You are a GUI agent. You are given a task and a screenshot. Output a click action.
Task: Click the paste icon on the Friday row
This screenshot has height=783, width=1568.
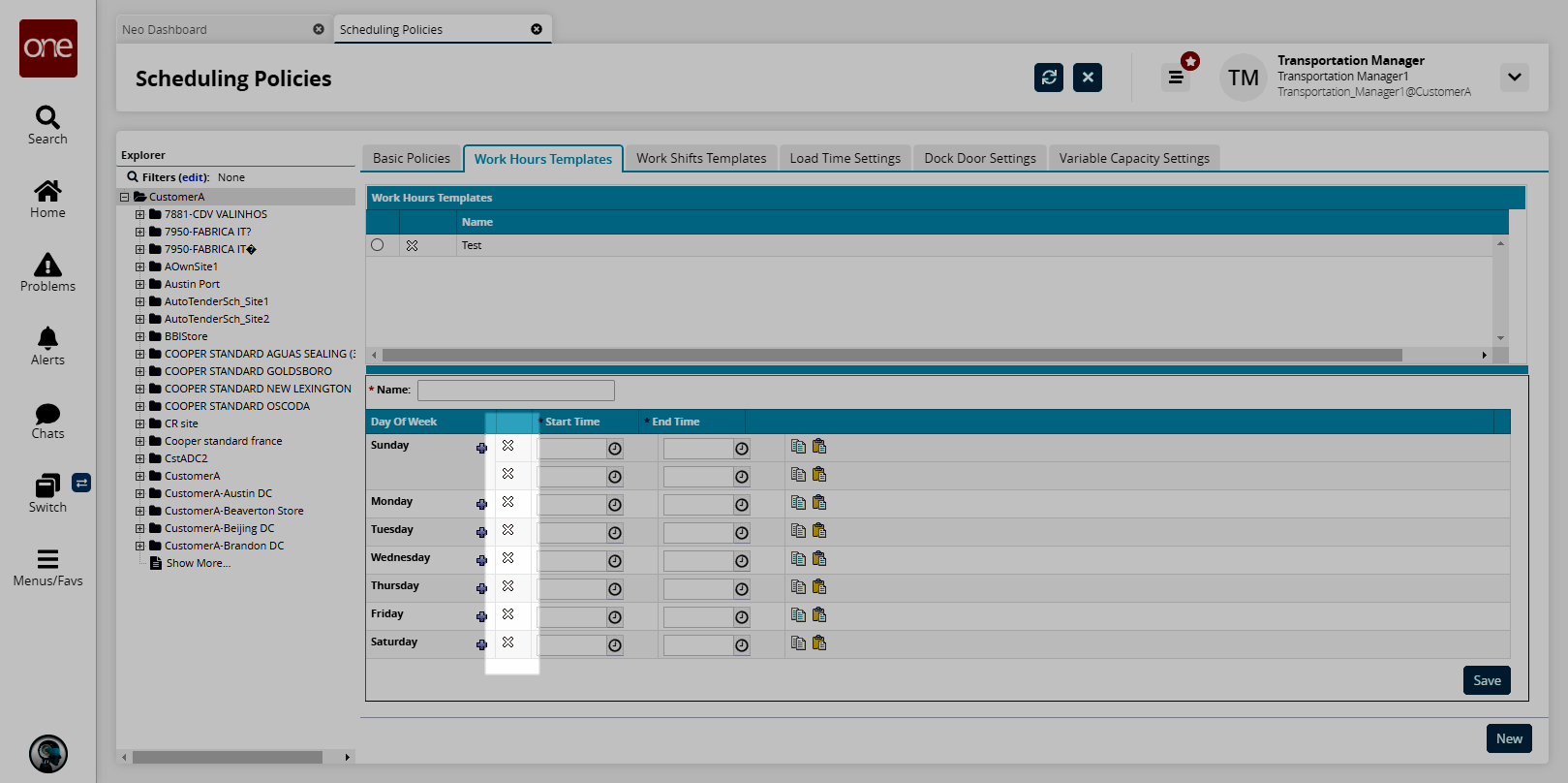coord(819,614)
